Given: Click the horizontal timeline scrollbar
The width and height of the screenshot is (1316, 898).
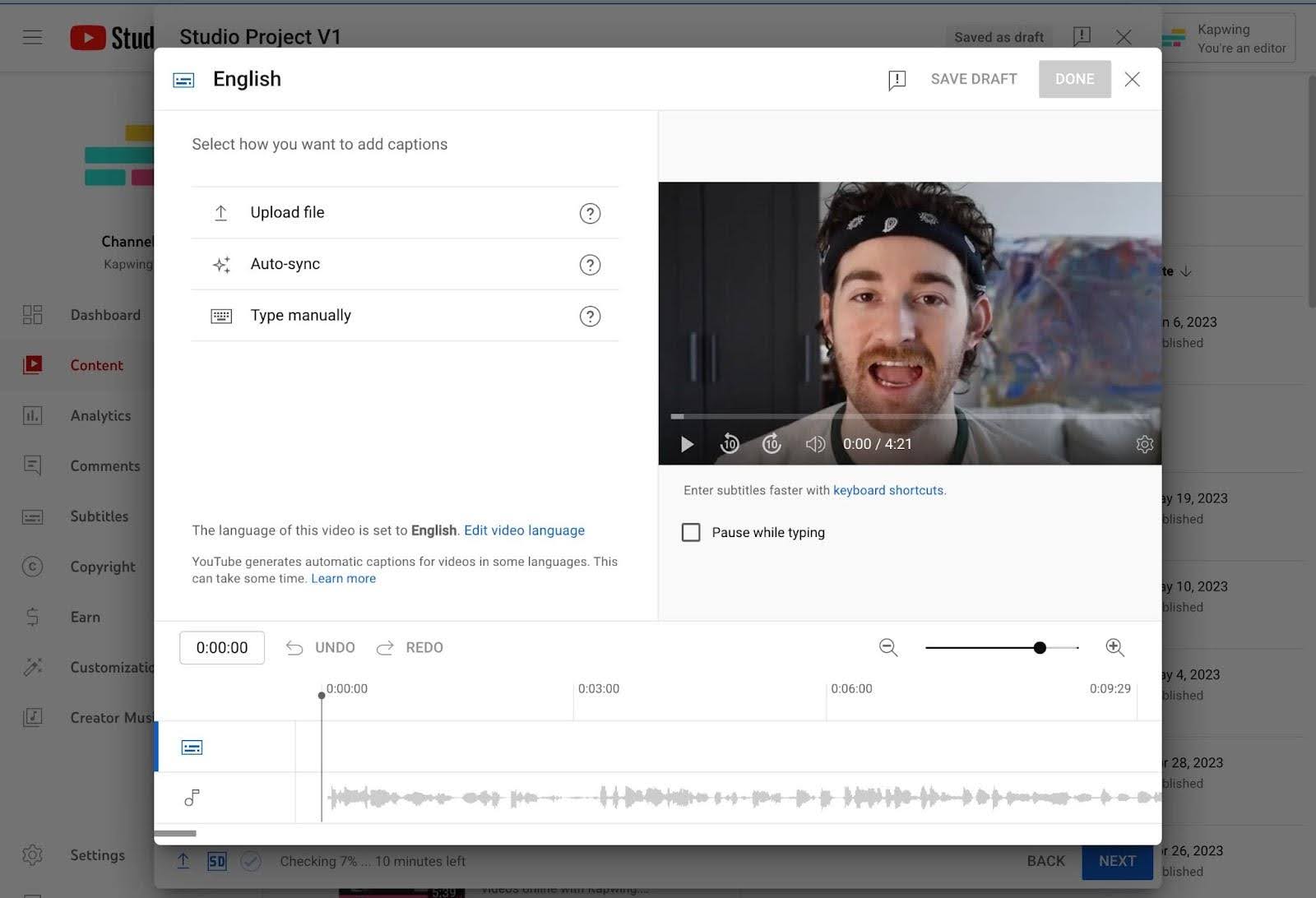Looking at the screenshot, I should click(175, 833).
